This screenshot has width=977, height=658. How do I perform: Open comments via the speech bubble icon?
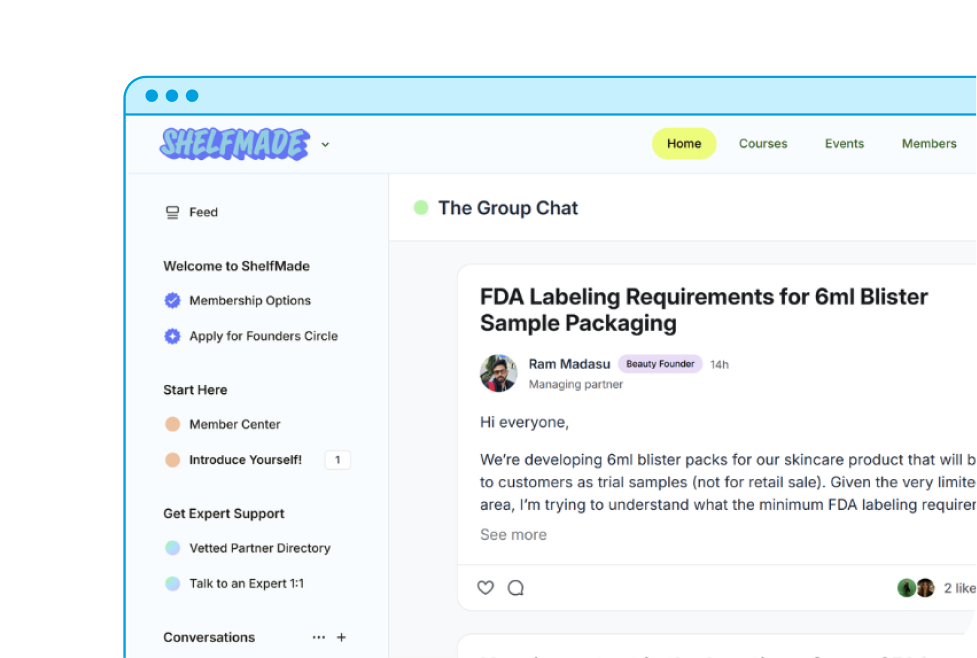coord(516,588)
